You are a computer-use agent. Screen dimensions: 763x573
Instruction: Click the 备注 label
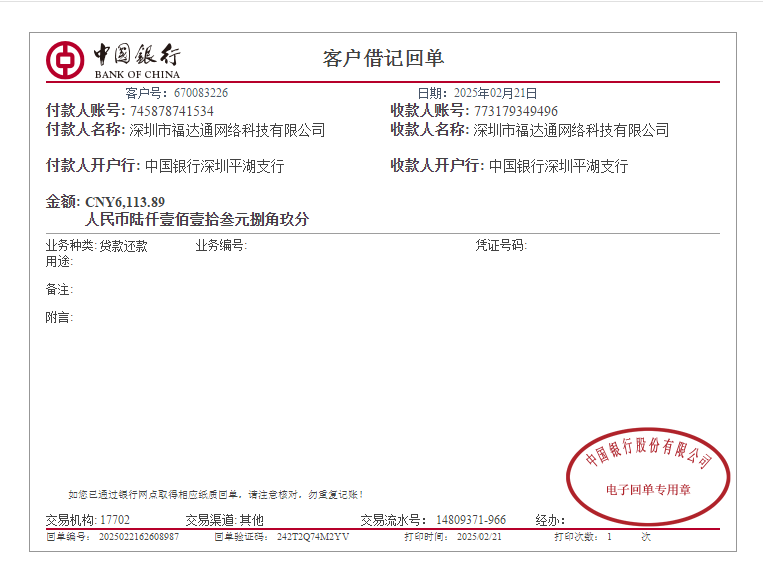(59, 289)
